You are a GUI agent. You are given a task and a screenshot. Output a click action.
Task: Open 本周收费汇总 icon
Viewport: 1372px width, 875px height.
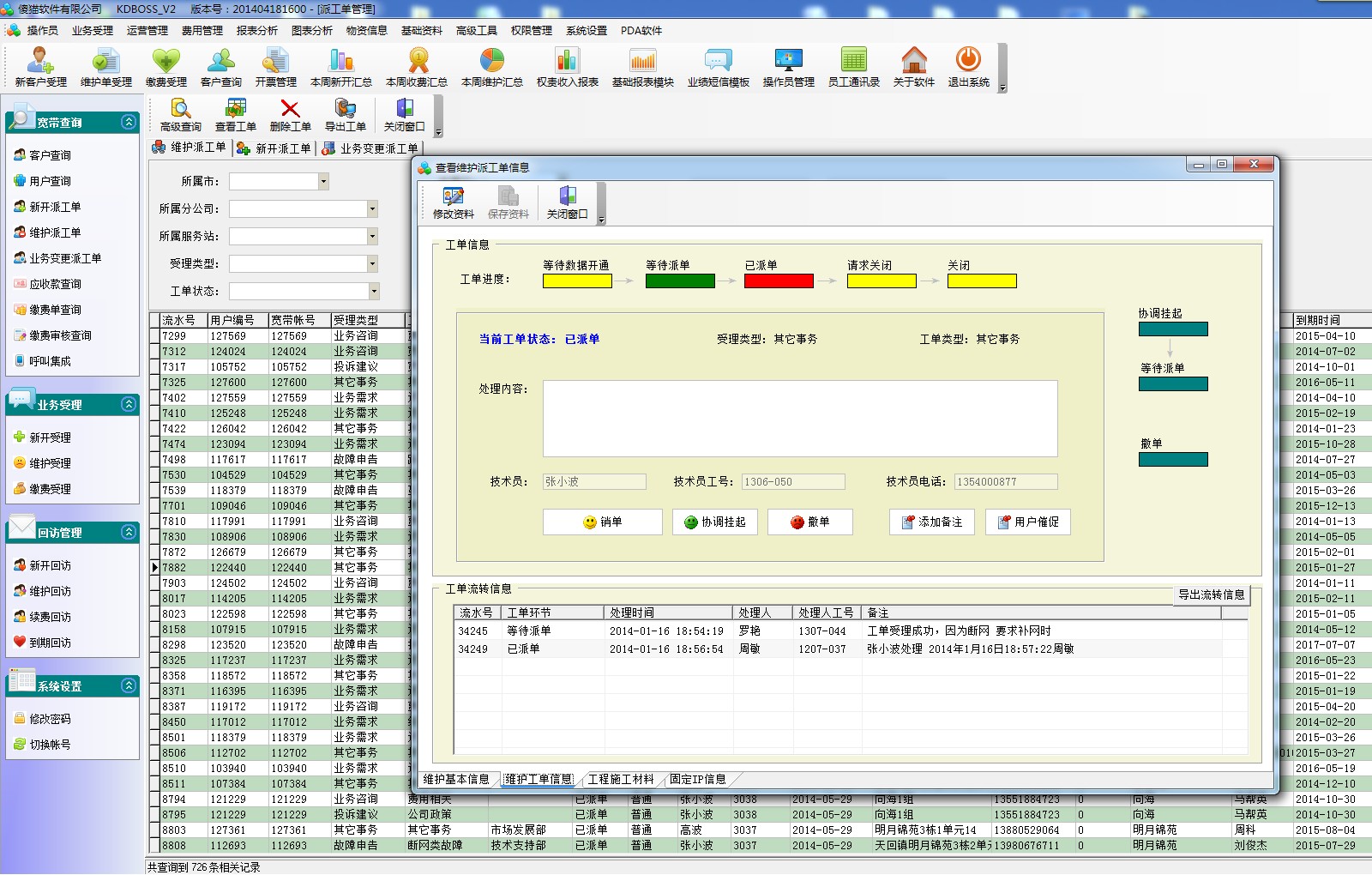point(417,67)
